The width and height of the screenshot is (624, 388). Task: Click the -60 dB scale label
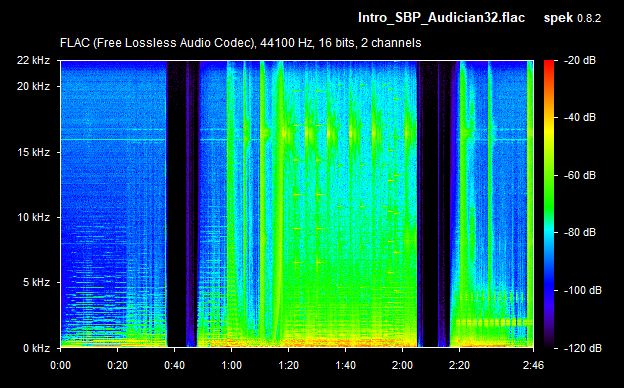[x=580, y=175]
